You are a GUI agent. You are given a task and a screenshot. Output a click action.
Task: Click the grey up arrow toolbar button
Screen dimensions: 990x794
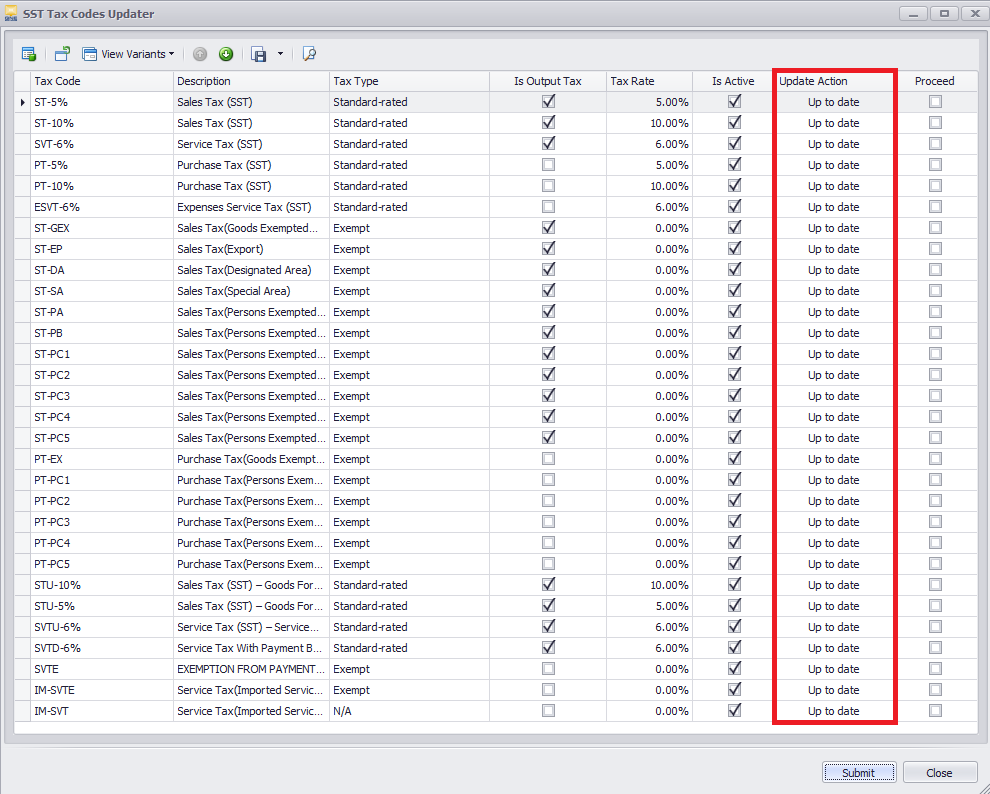point(200,54)
